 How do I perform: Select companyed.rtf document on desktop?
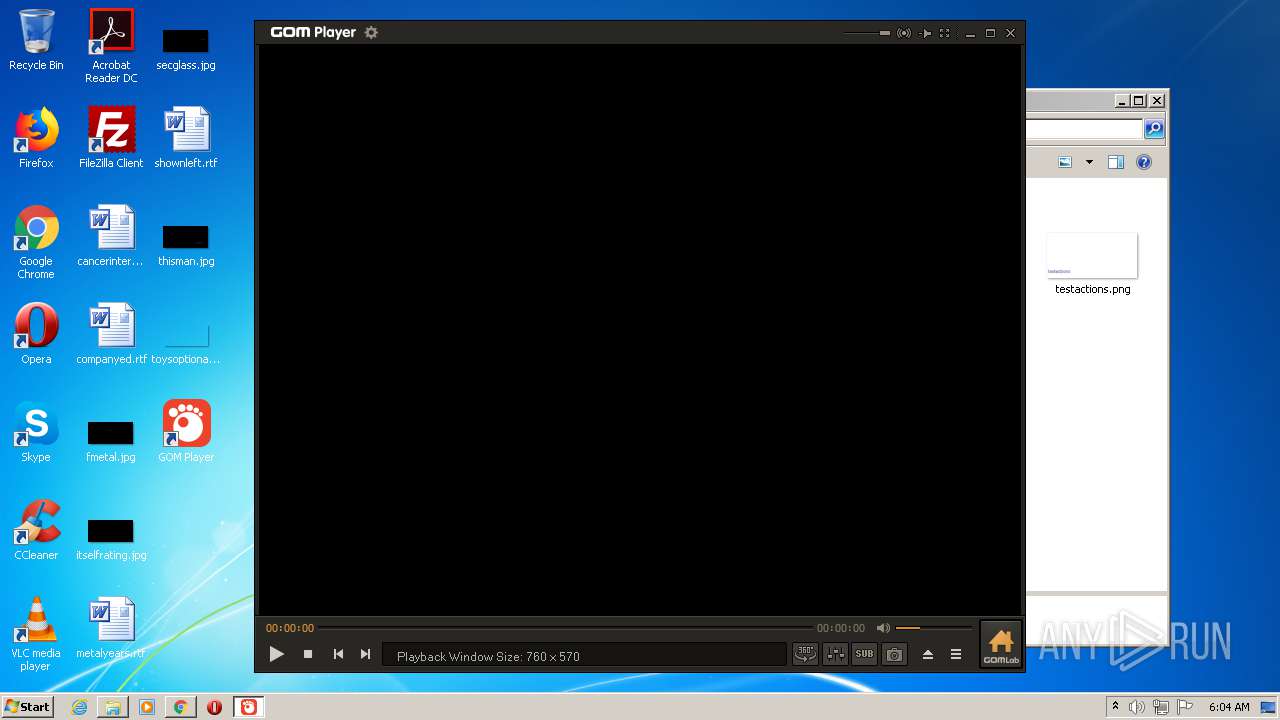[111, 334]
